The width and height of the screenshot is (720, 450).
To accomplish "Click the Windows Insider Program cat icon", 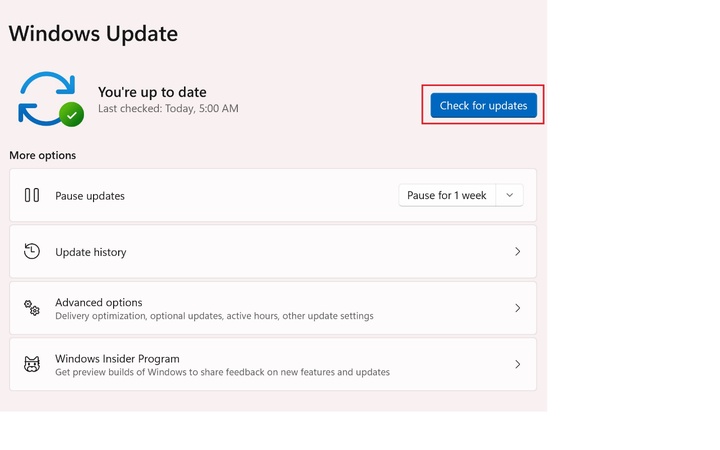I will click(x=32, y=364).
